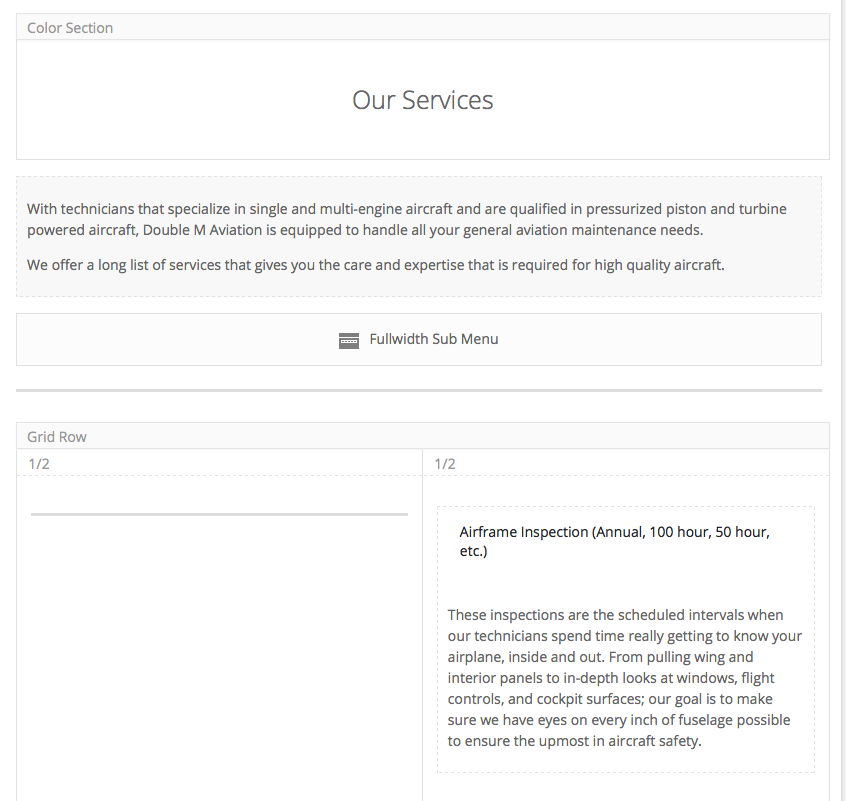Screen dimensions: 846x801
Task: Click the Double M Aviation text line
Action: pos(365,230)
